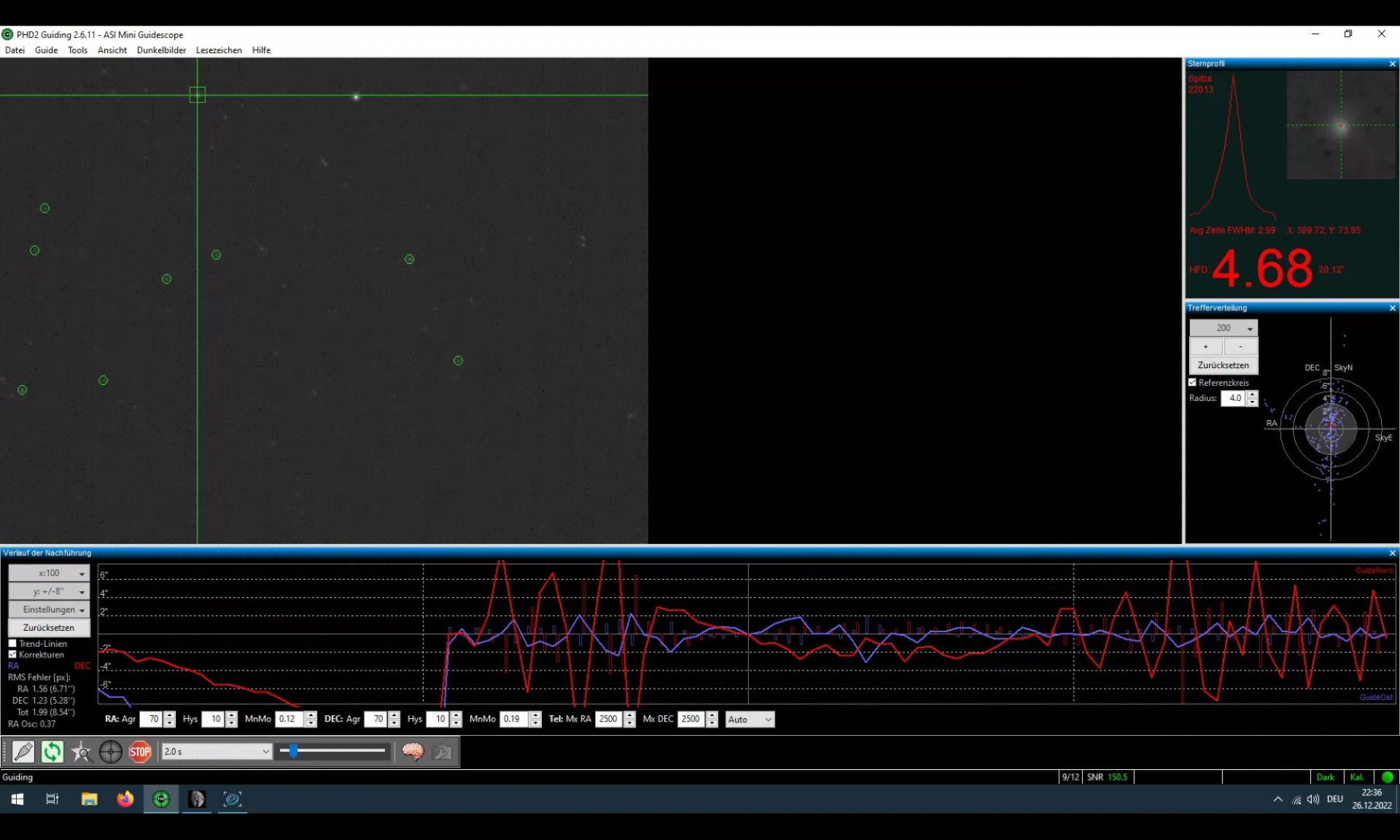Open the Tools menu
Viewport: 1400px width, 840px height.
(77, 50)
